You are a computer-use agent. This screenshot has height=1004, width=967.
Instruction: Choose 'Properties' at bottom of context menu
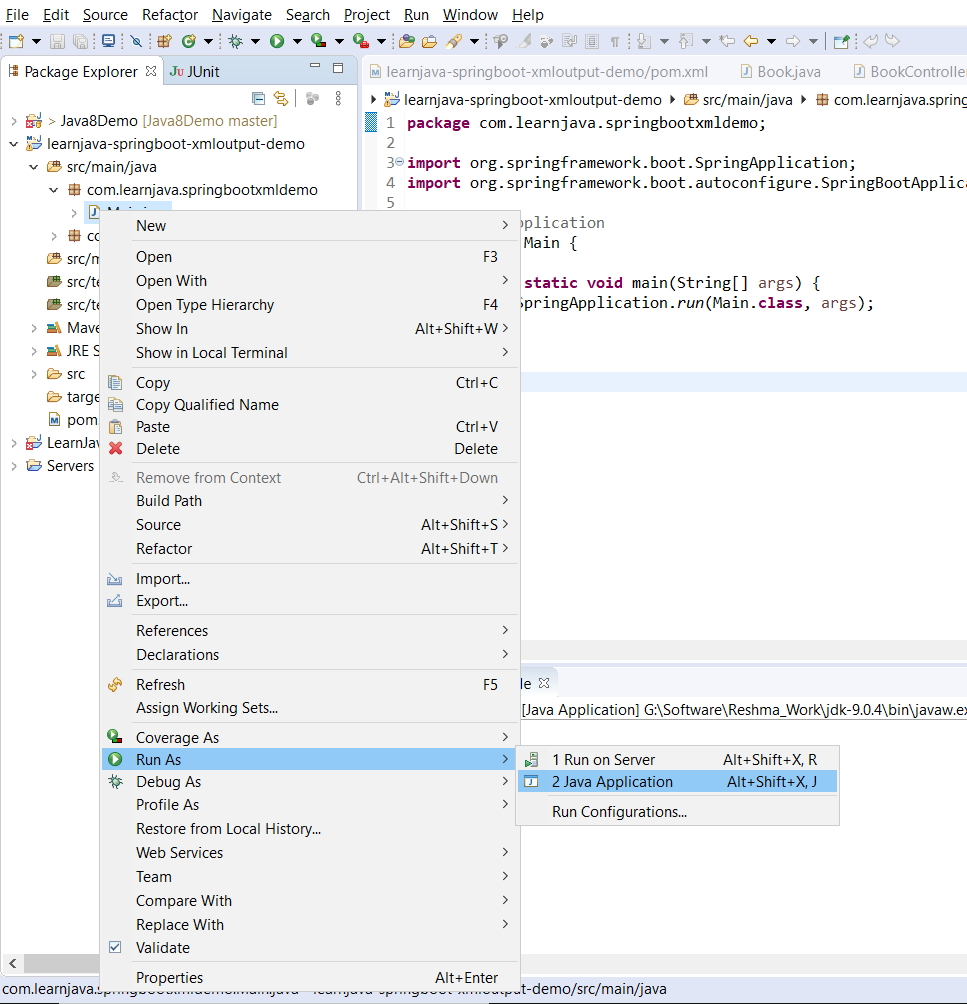pyautogui.click(x=169, y=978)
